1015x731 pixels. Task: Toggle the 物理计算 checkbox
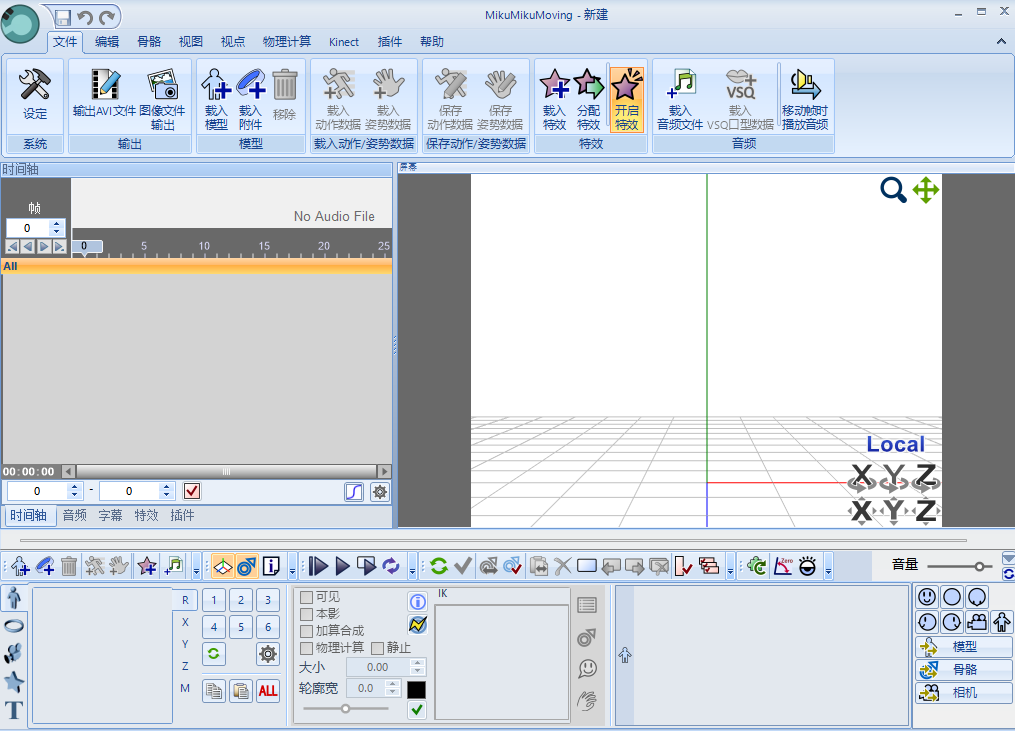coord(307,648)
